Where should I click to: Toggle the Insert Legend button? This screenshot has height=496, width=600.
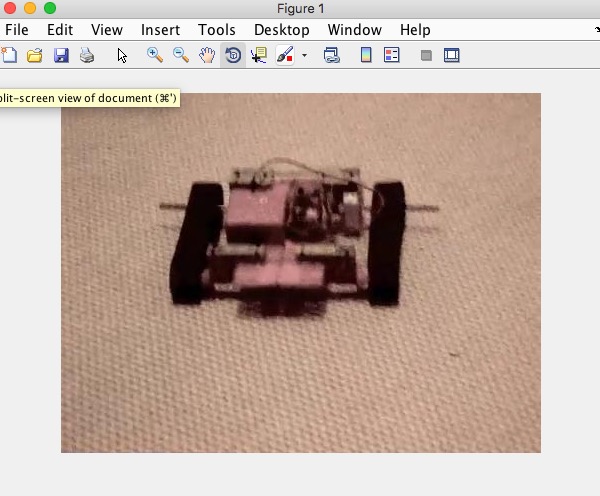click(x=392, y=55)
